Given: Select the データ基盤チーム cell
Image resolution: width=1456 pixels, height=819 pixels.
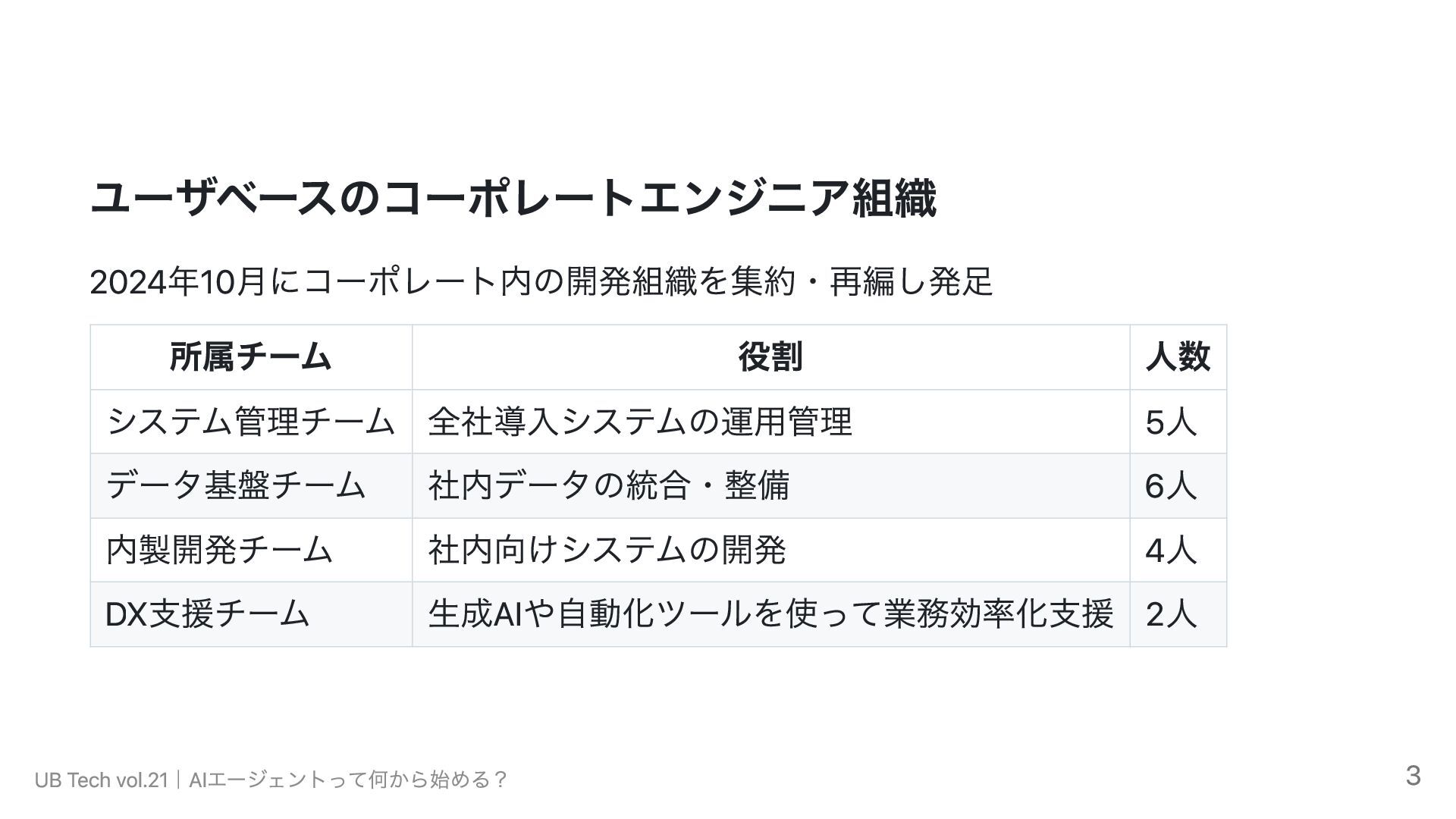Looking at the screenshot, I should point(251,486).
